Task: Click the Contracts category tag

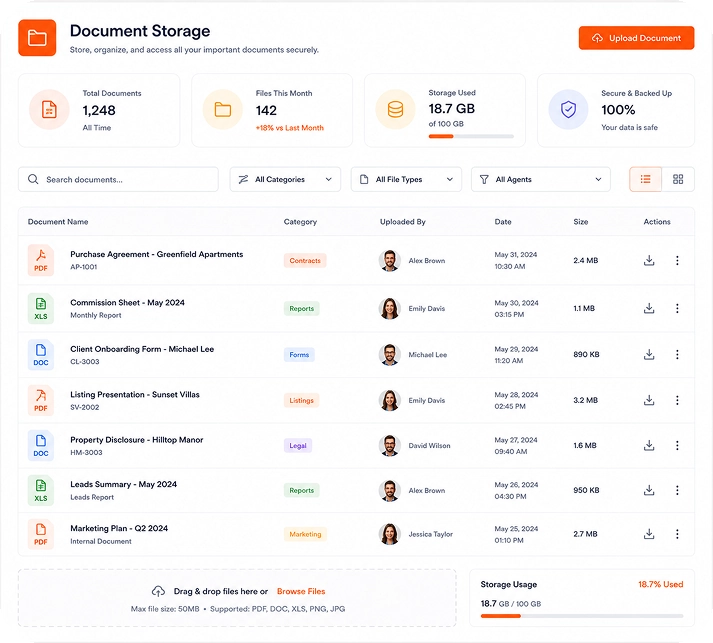Action: pos(305,261)
